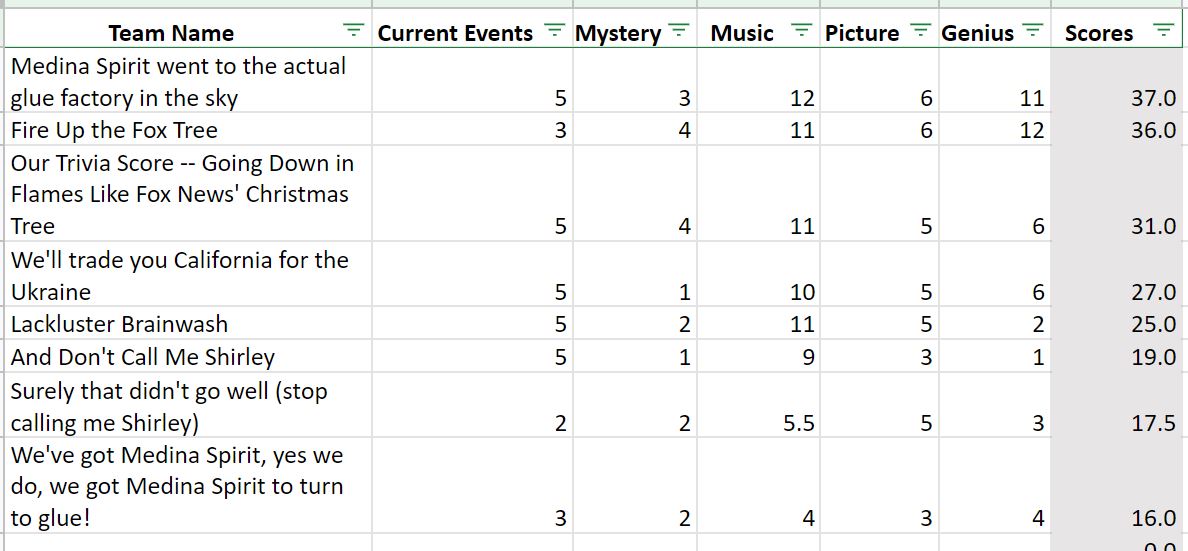Select the Fire Up the Fox Tree cell
The width and height of the screenshot is (1188, 551).
tap(188, 130)
